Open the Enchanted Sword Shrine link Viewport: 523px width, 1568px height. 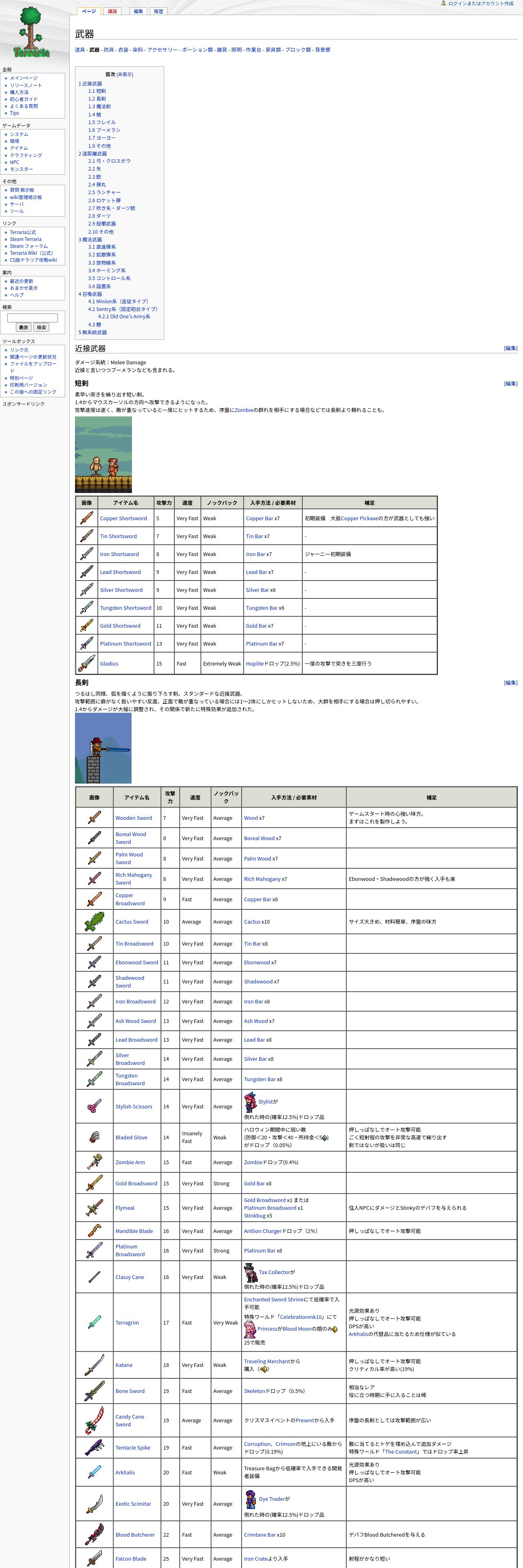point(273,1299)
